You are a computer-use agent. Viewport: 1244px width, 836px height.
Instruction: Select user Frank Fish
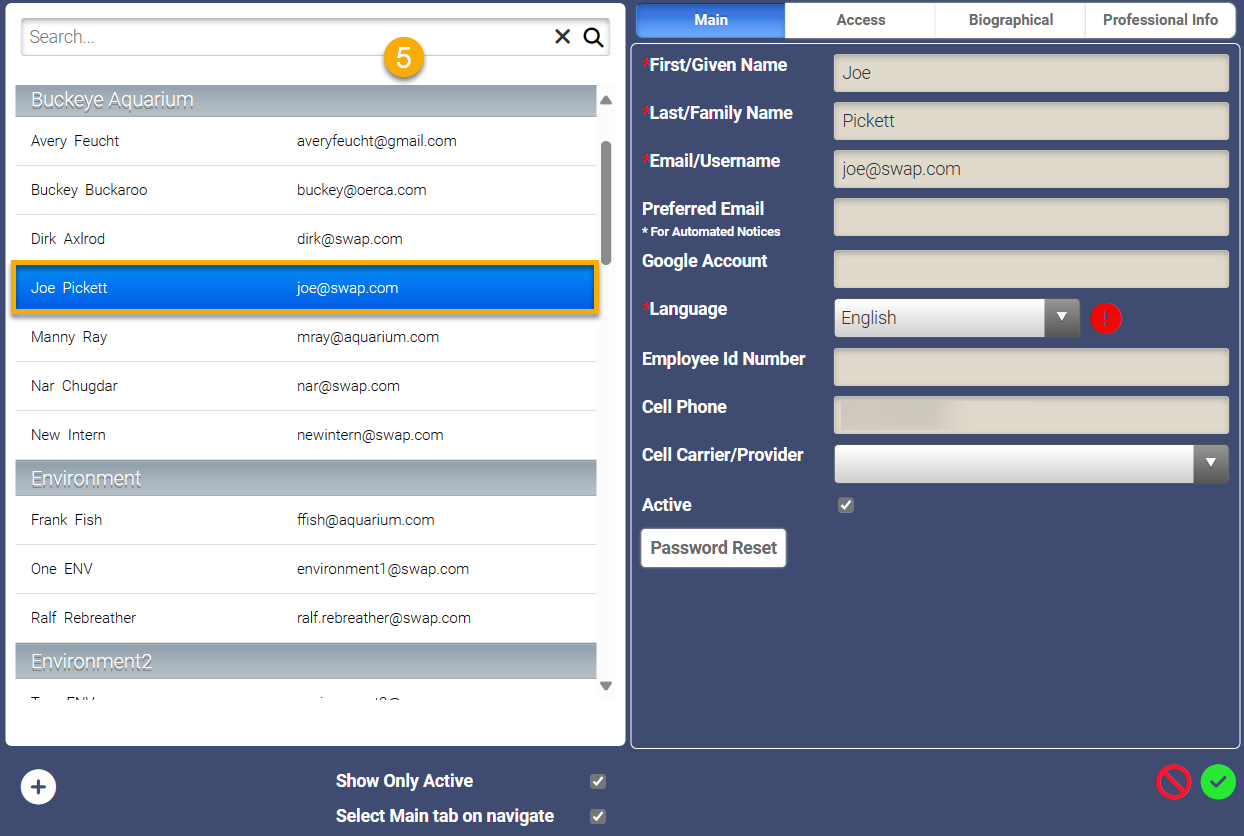click(x=306, y=520)
